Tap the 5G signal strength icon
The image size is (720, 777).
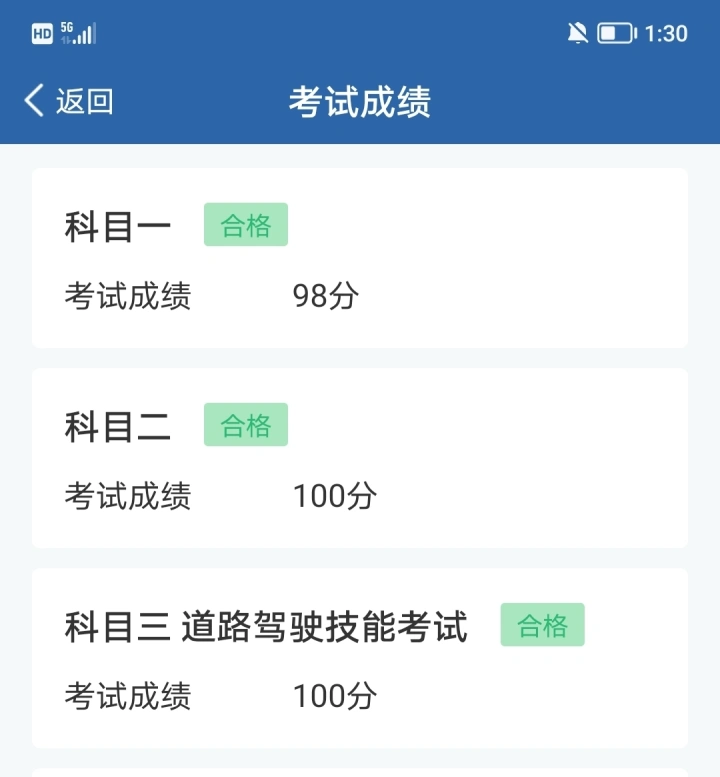click(78, 33)
